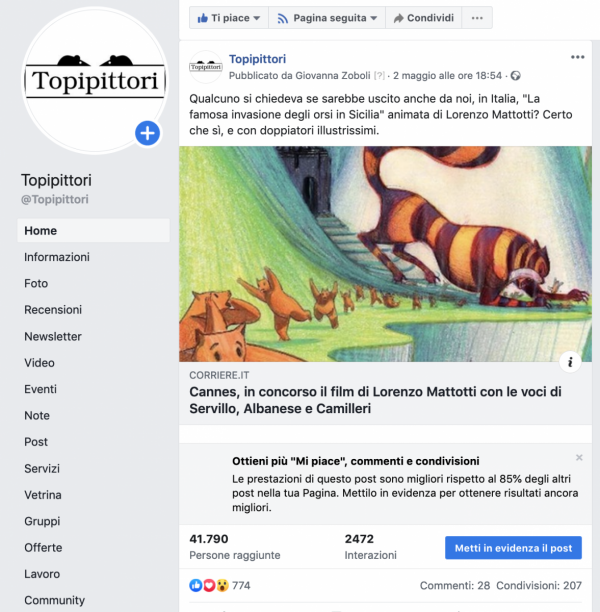600x612 pixels.
Task: Click the more options button beside Condividi
Action: pyautogui.click(x=477, y=18)
